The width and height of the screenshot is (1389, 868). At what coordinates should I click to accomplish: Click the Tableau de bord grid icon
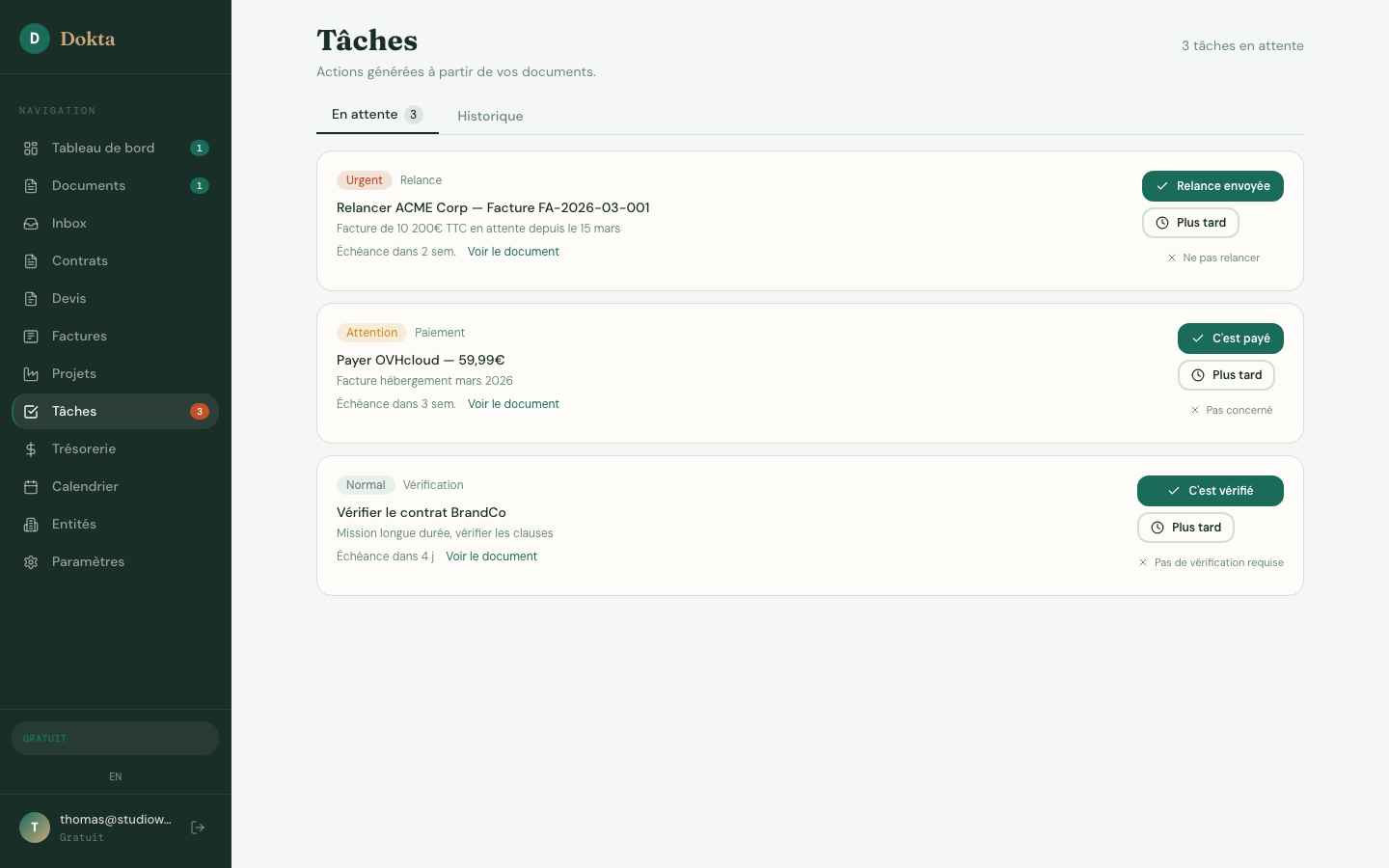pos(31,149)
